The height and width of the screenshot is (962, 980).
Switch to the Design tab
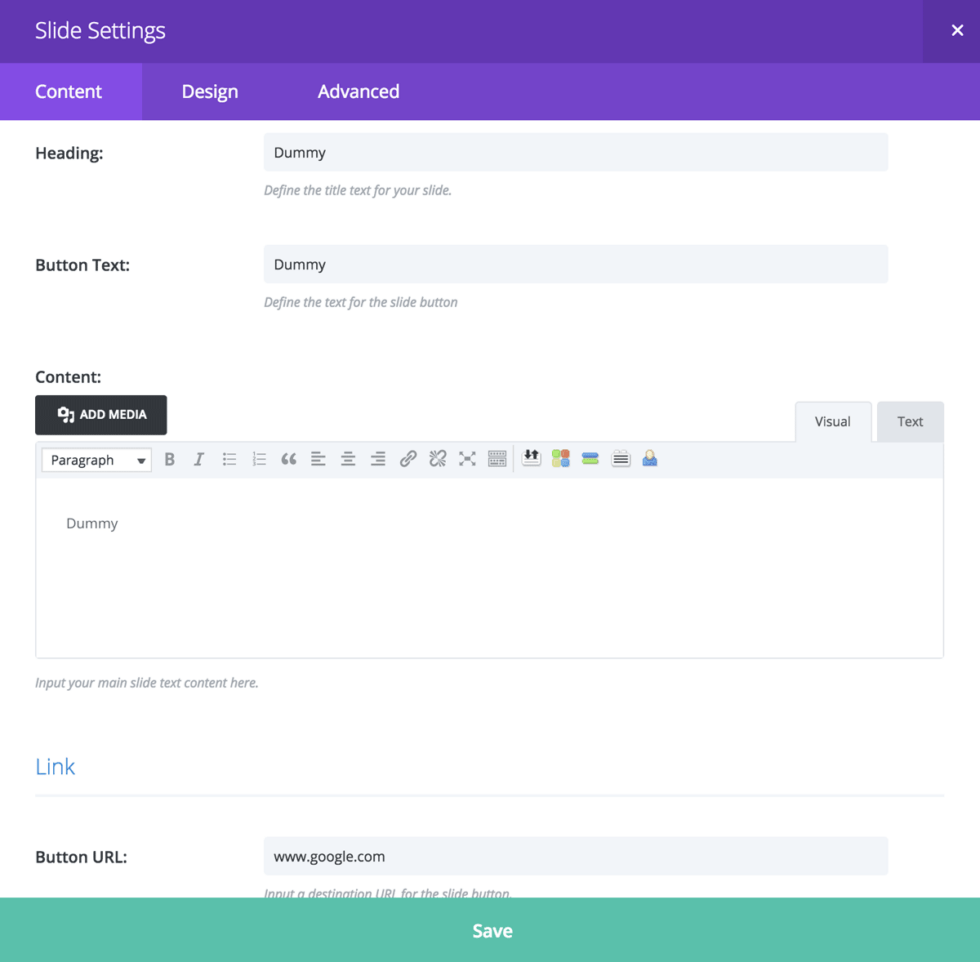(x=209, y=91)
